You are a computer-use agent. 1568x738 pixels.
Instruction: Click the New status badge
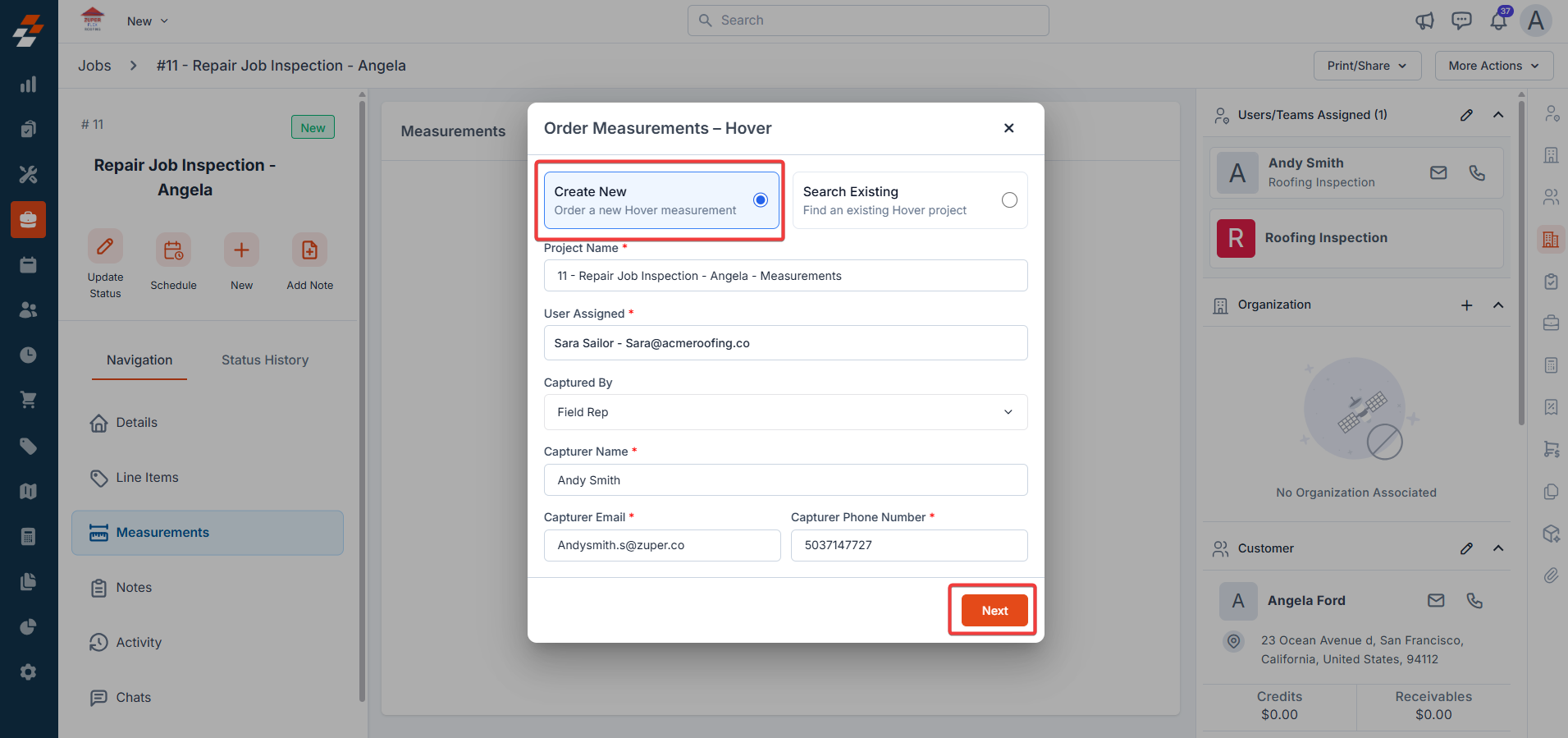tap(313, 127)
